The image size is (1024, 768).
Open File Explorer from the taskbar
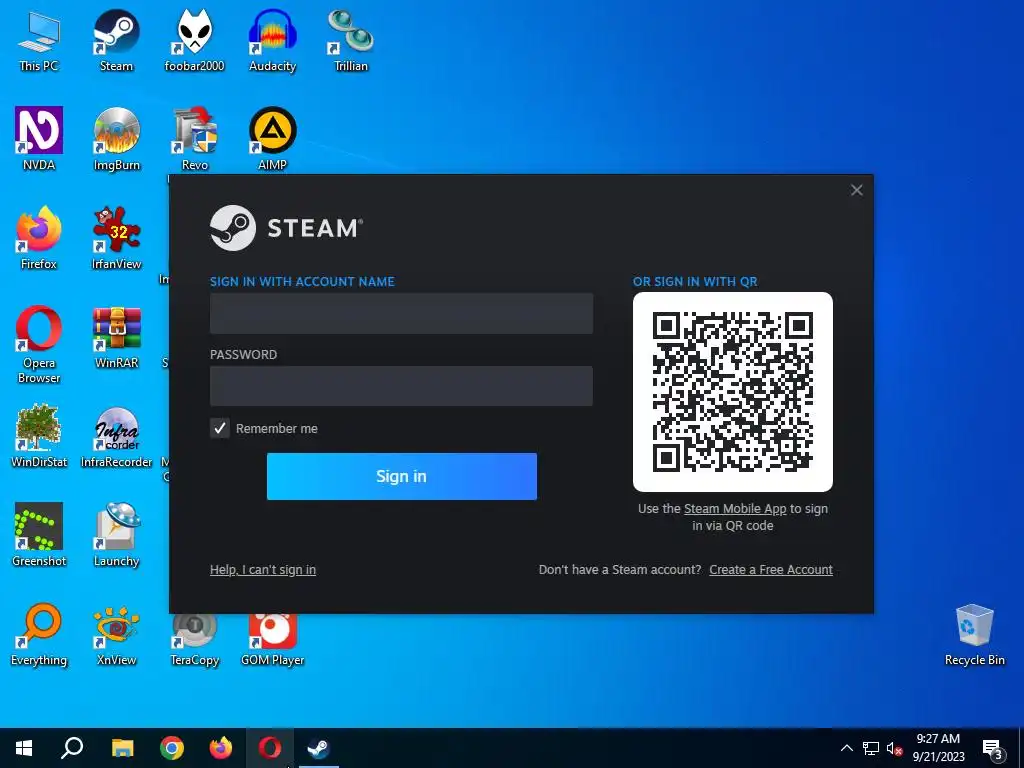[x=122, y=748]
